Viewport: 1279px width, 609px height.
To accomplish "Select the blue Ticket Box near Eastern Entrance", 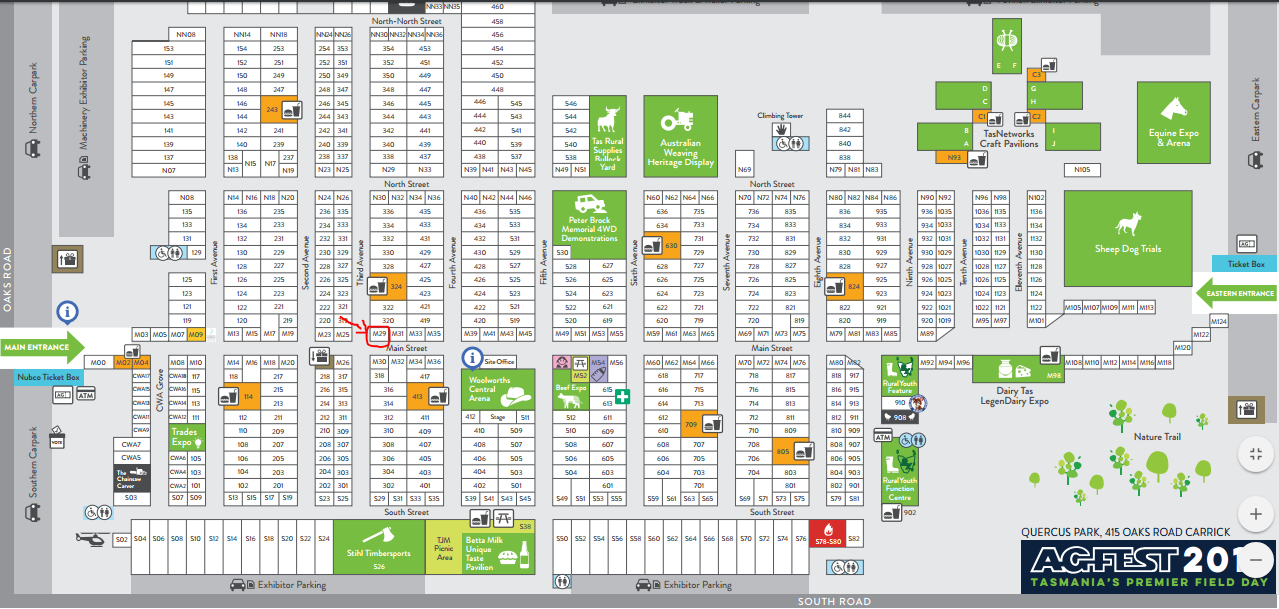I will [x=1245, y=264].
